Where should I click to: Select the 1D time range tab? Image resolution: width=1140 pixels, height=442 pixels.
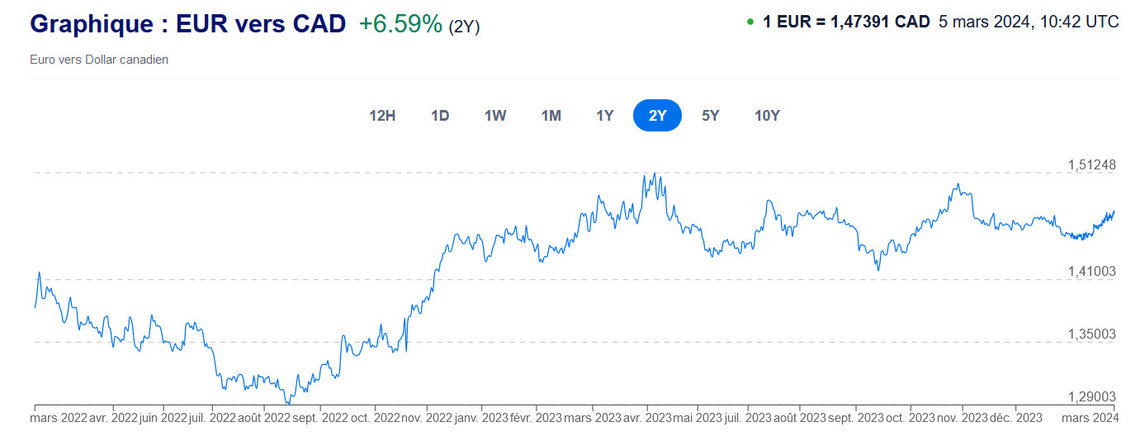pyautogui.click(x=440, y=116)
